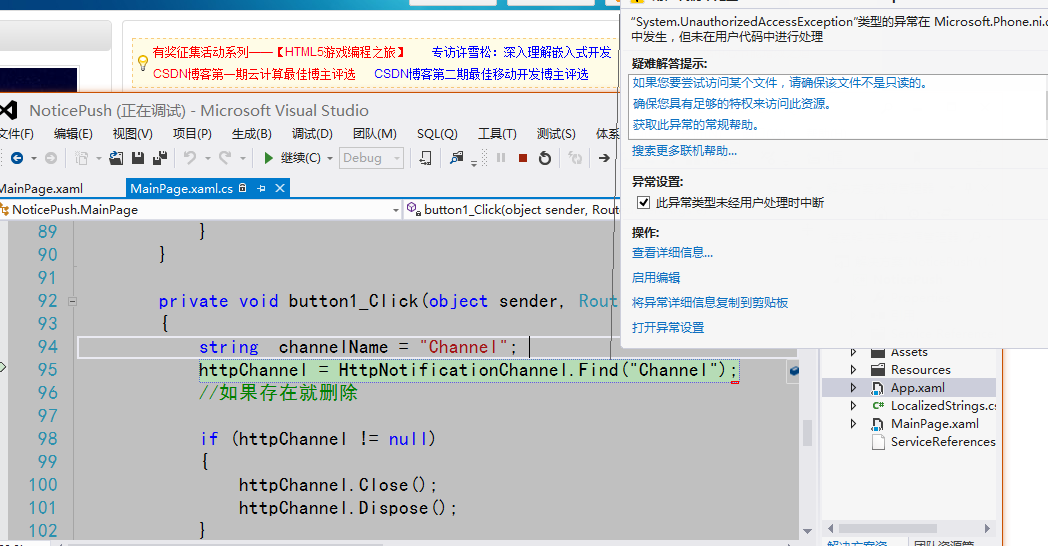The width and height of the screenshot is (1048, 546).
Task: Close the MainPage.xaml.cs tab
Action: click(x=280, y=188)
